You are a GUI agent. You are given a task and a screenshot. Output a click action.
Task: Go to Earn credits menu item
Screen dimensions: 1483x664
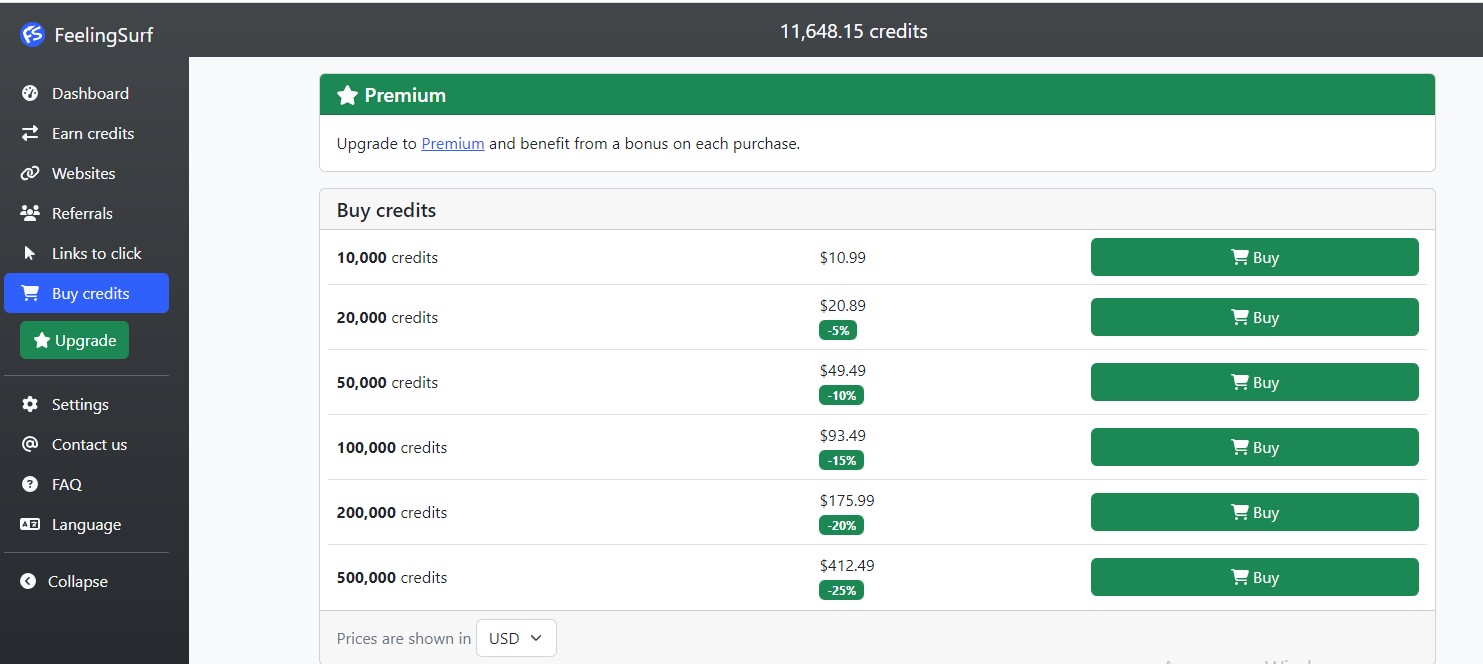pos(92,133)
